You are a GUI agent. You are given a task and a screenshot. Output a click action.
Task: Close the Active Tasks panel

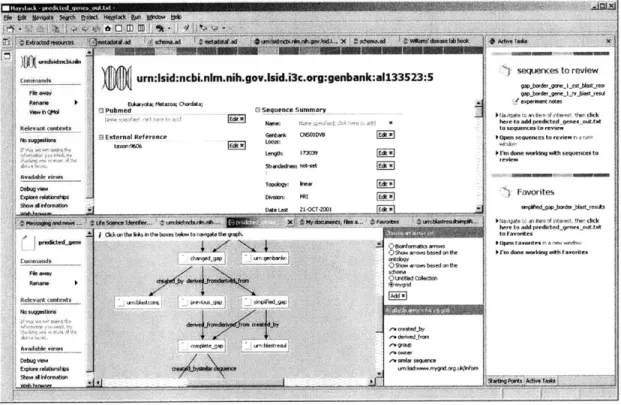pyautogui.click(x=608, y=41)
